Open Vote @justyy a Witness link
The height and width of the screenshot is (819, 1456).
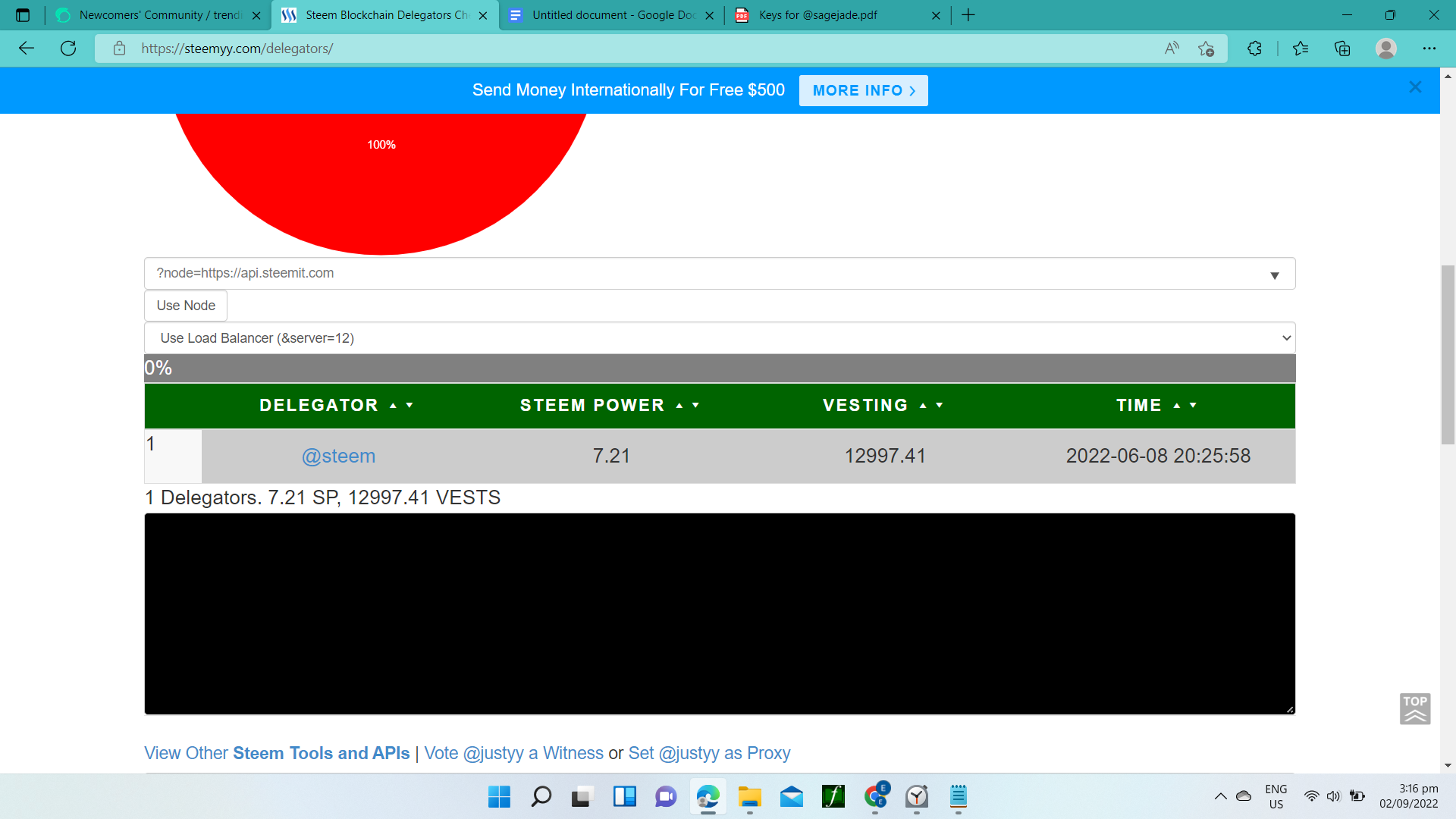pyautogui.click(x=513, y=753)
